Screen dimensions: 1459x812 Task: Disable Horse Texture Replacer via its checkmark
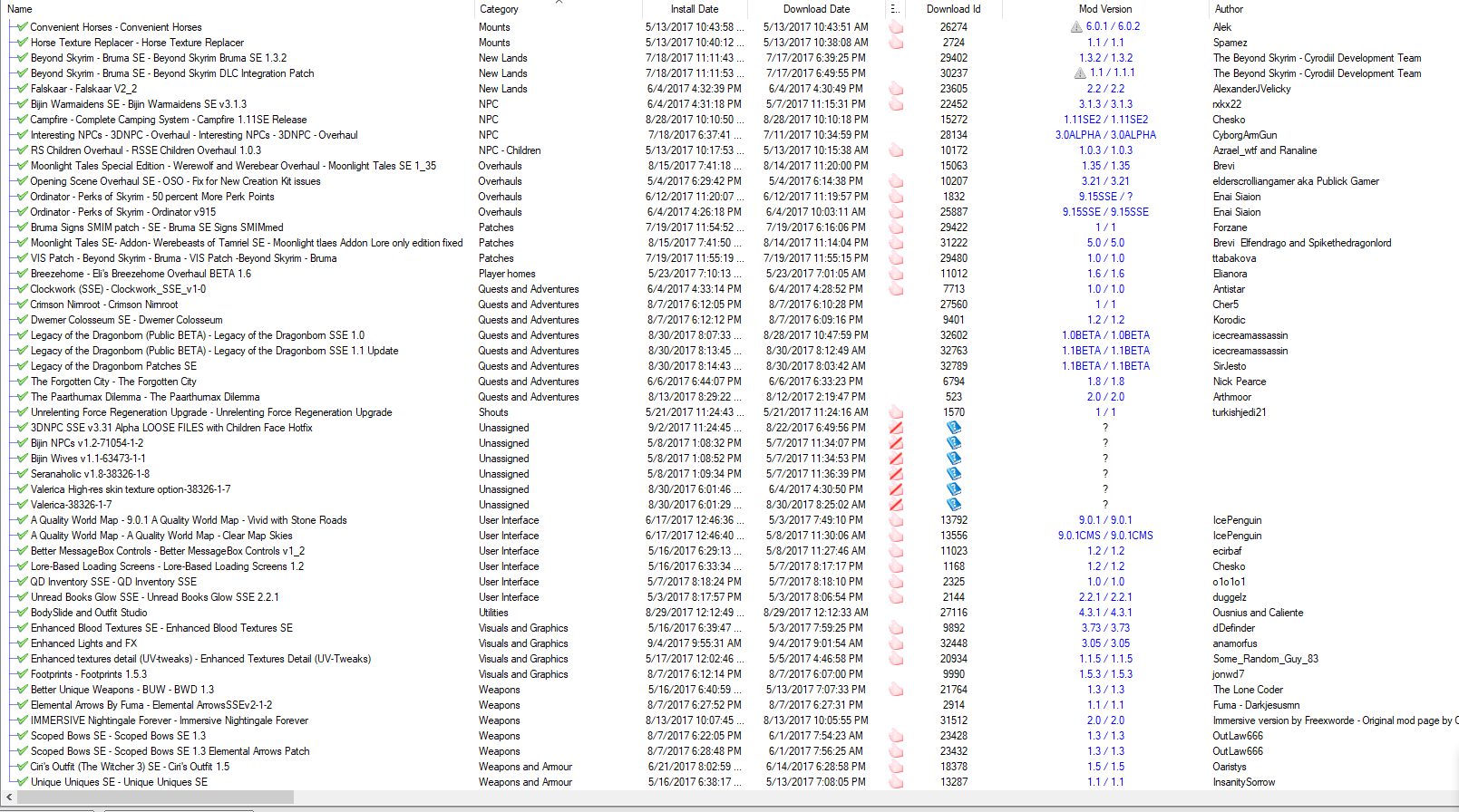[x=22, y=43]
